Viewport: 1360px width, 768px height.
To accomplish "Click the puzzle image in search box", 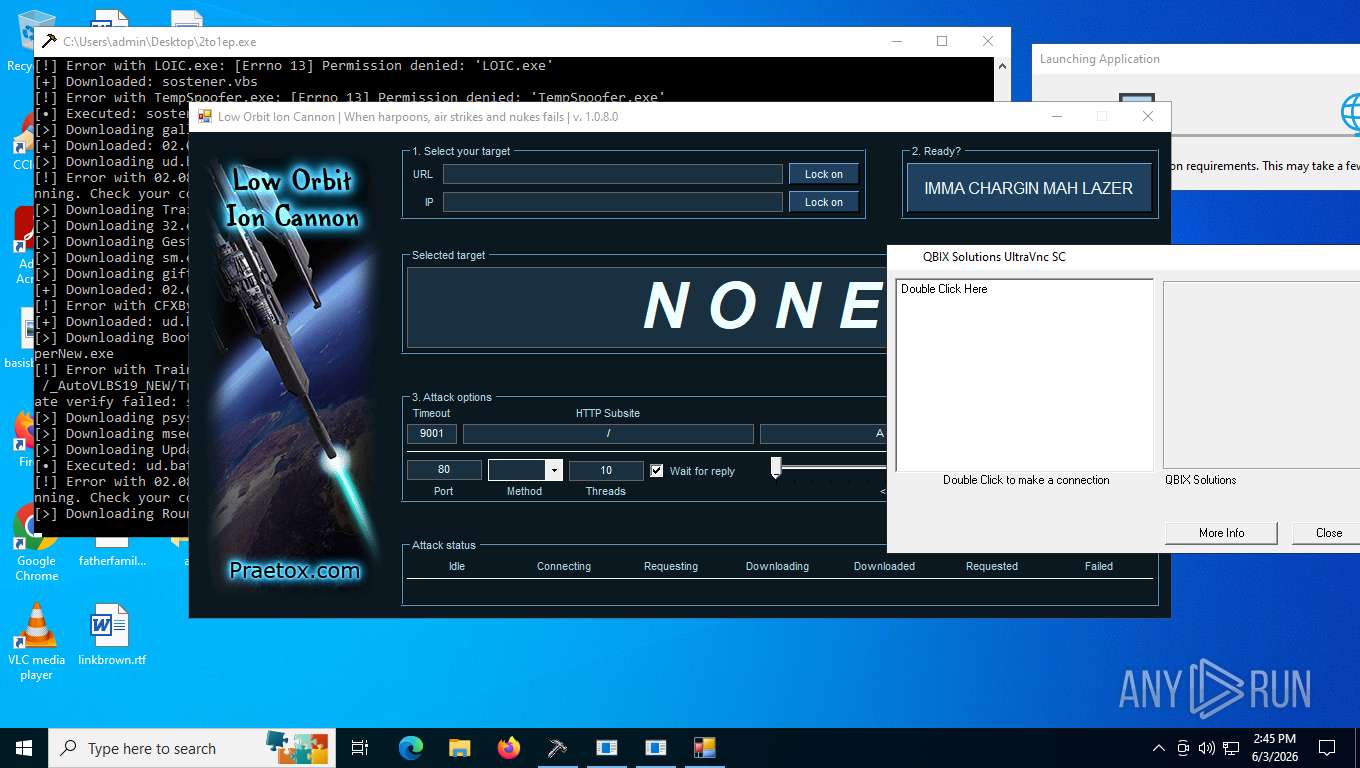I will point(297,748).
